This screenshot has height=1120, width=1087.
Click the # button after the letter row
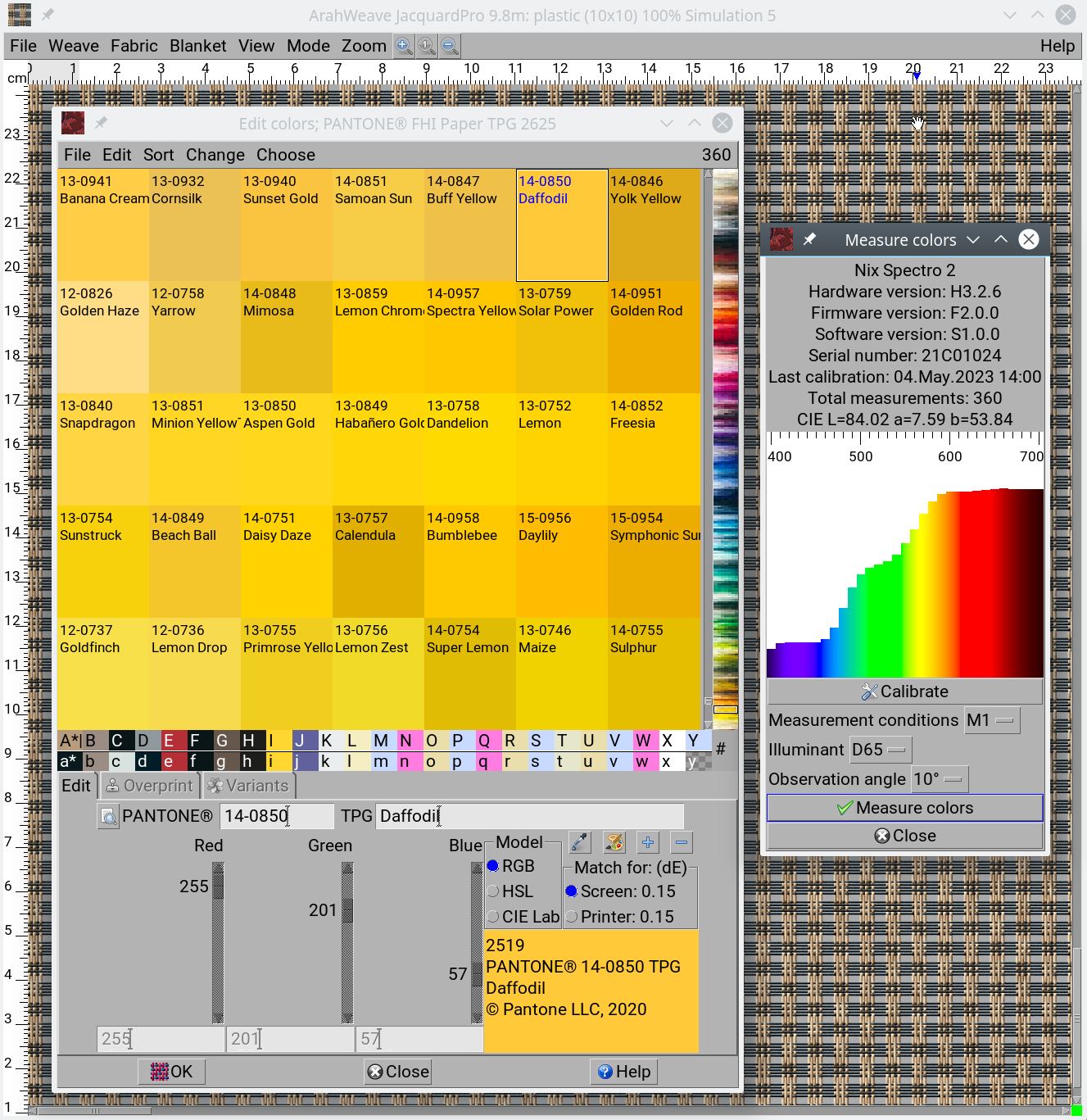(x=721, y=749)
